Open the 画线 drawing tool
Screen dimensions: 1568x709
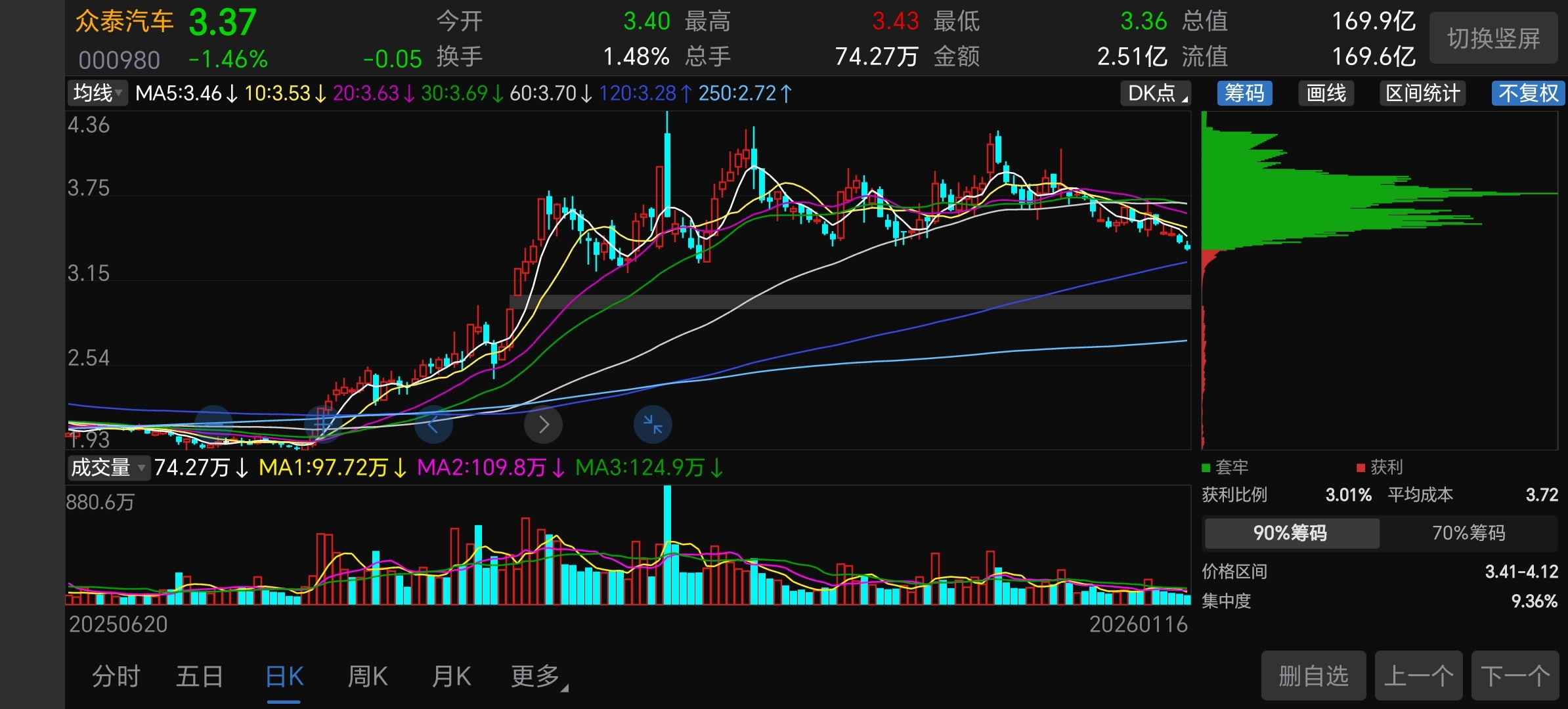1326,93
